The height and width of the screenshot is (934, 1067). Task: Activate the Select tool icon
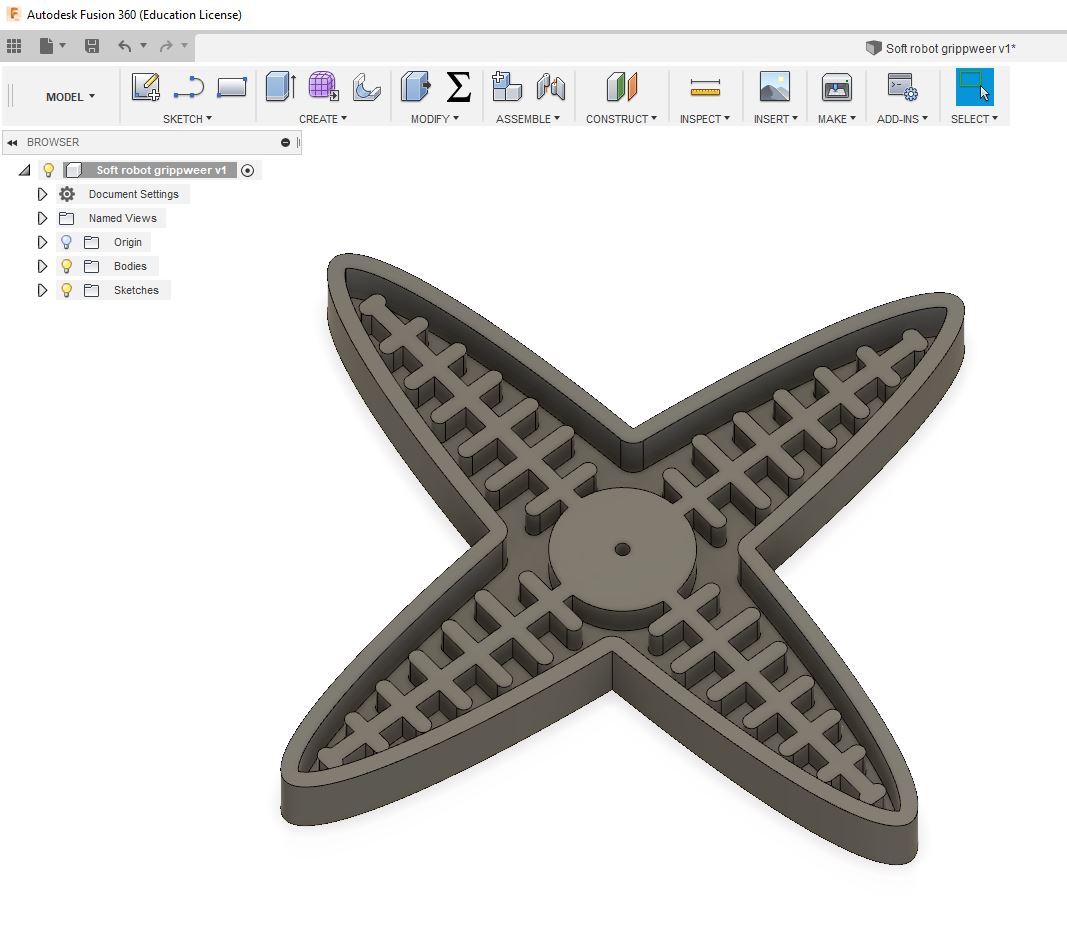[974, 86]
